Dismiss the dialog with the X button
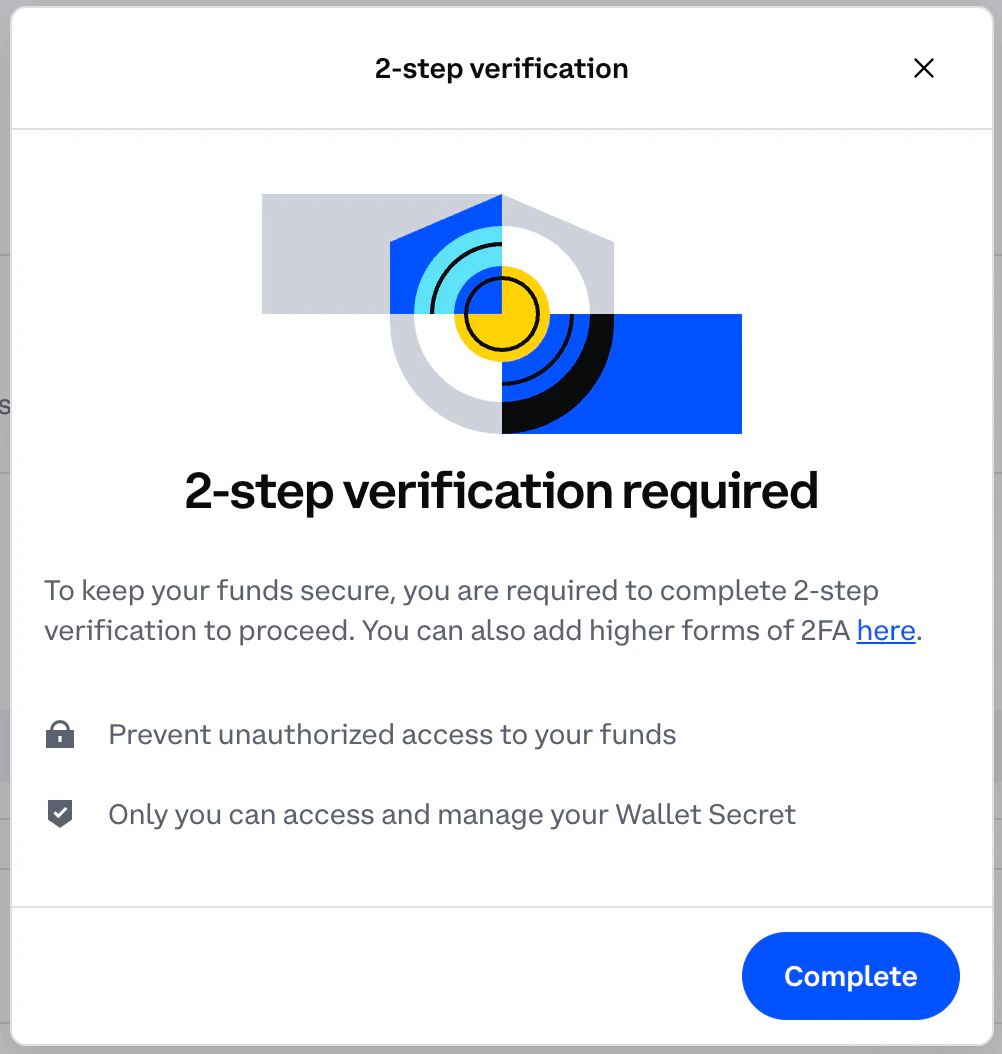 pos(924,68)
